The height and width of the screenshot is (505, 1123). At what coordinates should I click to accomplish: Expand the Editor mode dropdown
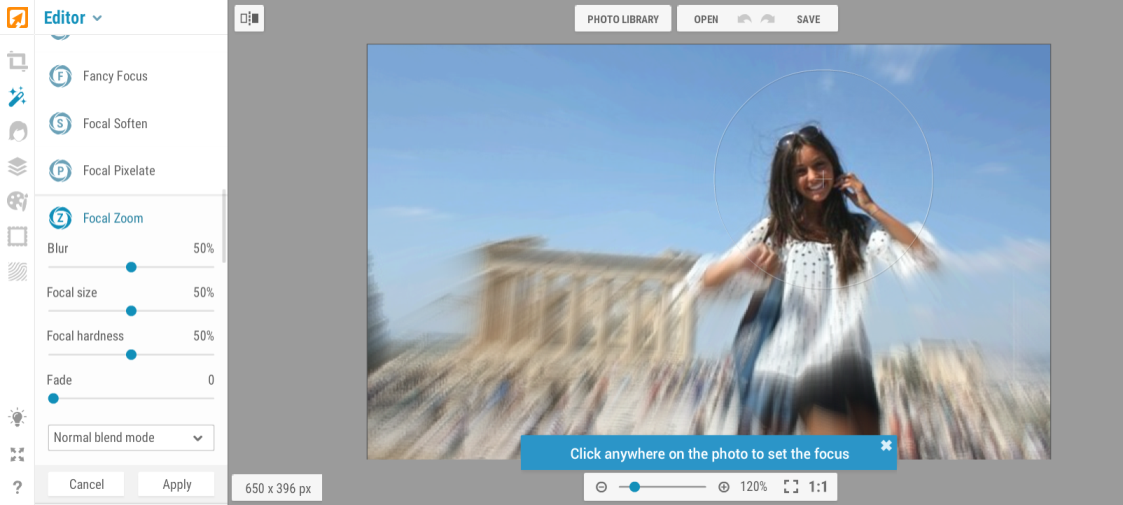73,17
